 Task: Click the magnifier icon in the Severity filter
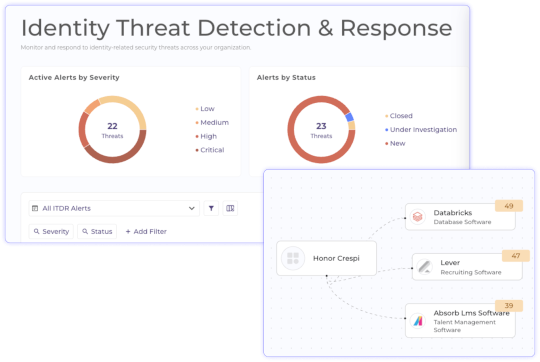[x=36, y=231]
